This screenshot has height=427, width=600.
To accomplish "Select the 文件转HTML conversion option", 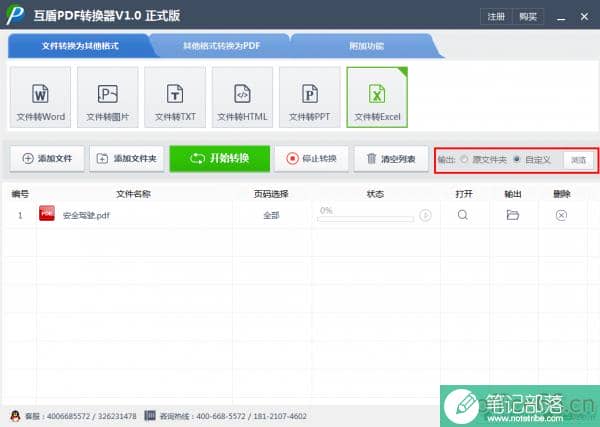I will click(x=242, y=97).
